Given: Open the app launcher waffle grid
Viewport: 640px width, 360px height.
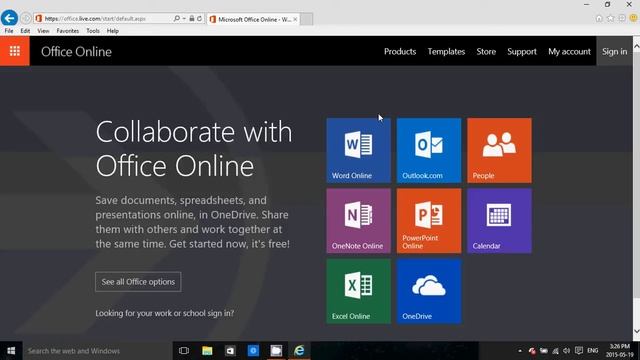Looking at the screenshot, I should click(x=15, y=51).
